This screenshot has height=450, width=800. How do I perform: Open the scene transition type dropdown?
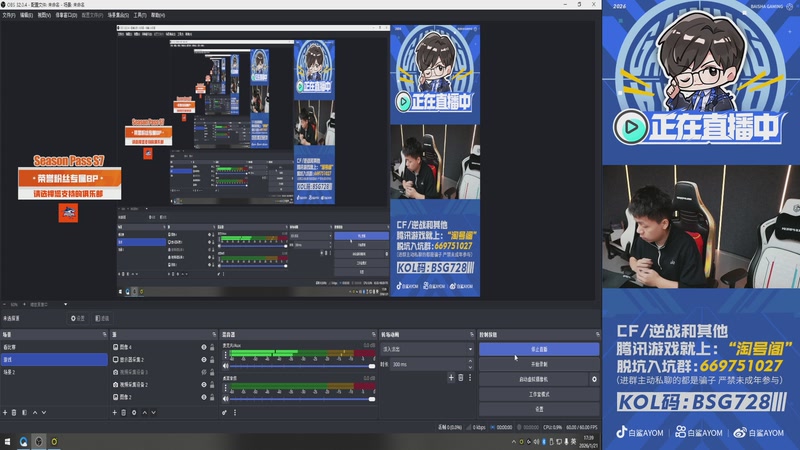(x=428, y=349)
